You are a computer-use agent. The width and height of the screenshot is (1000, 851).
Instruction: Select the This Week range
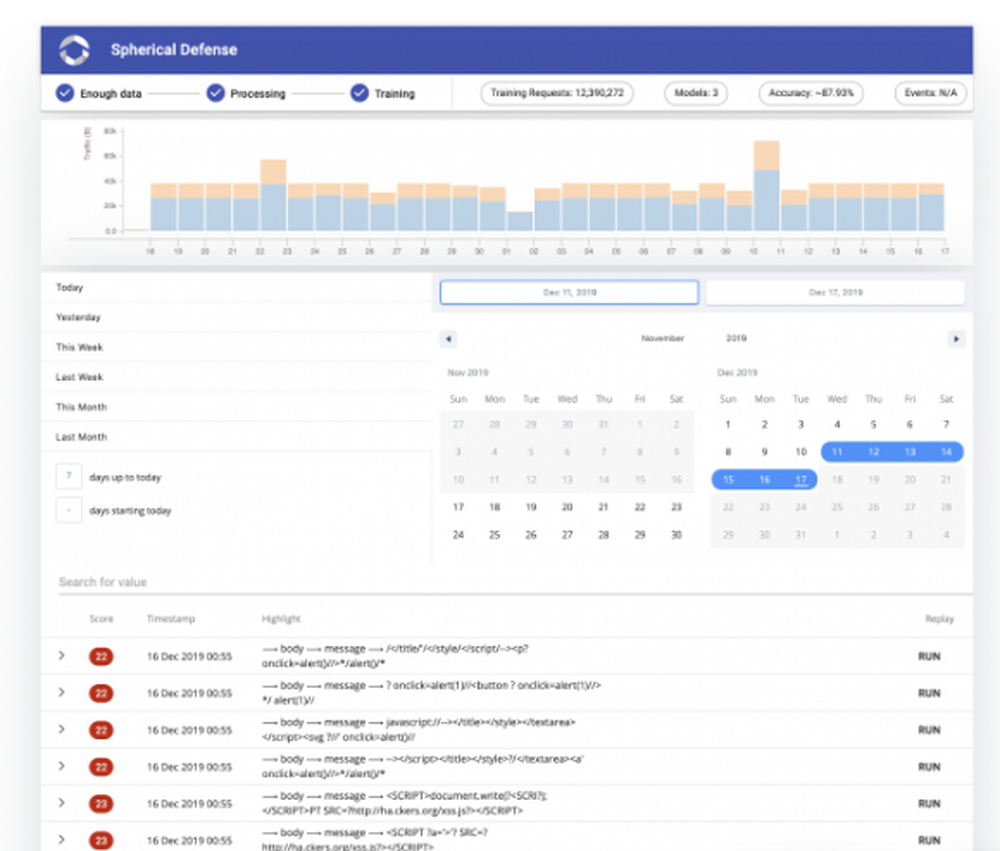[x=236, y=347]
